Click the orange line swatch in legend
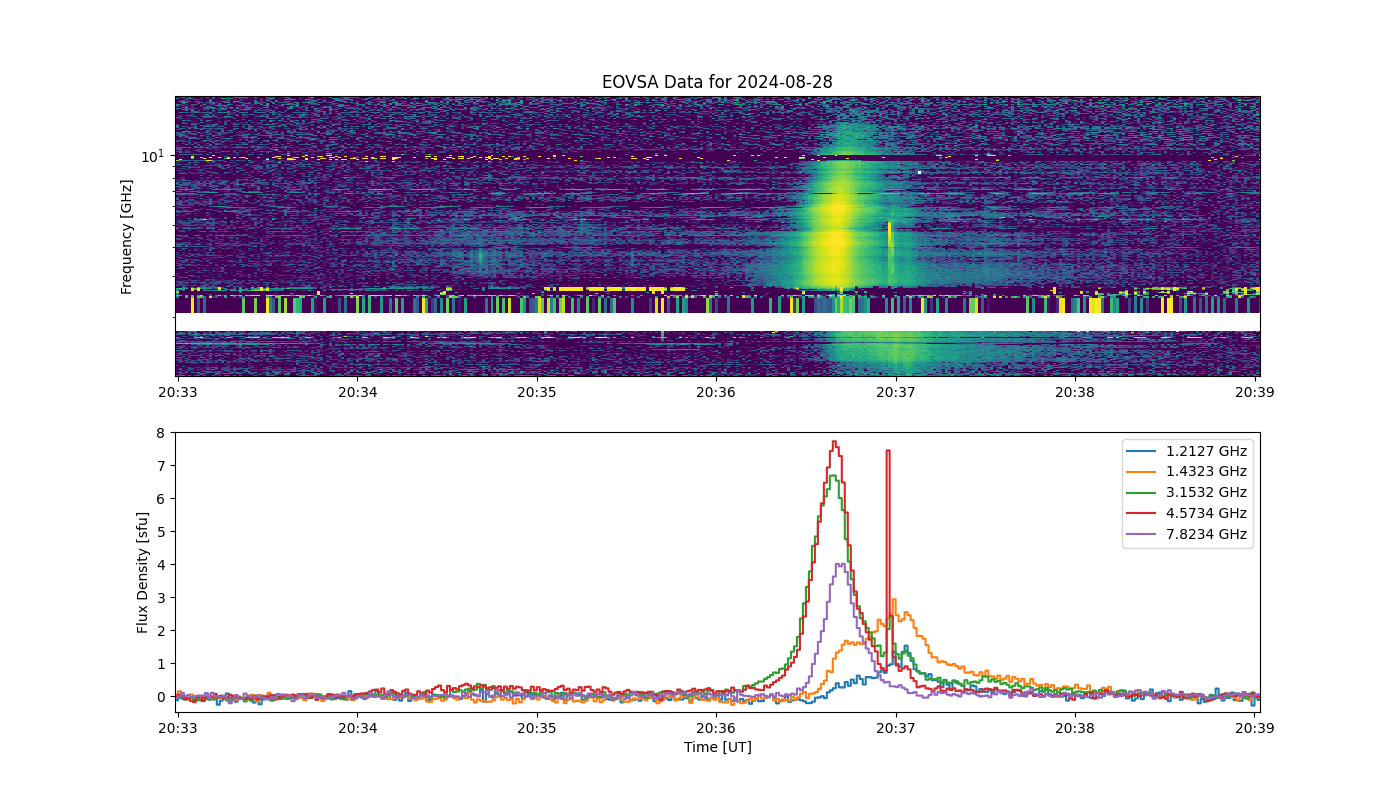1400x800 pixels. coord(1142,472)
